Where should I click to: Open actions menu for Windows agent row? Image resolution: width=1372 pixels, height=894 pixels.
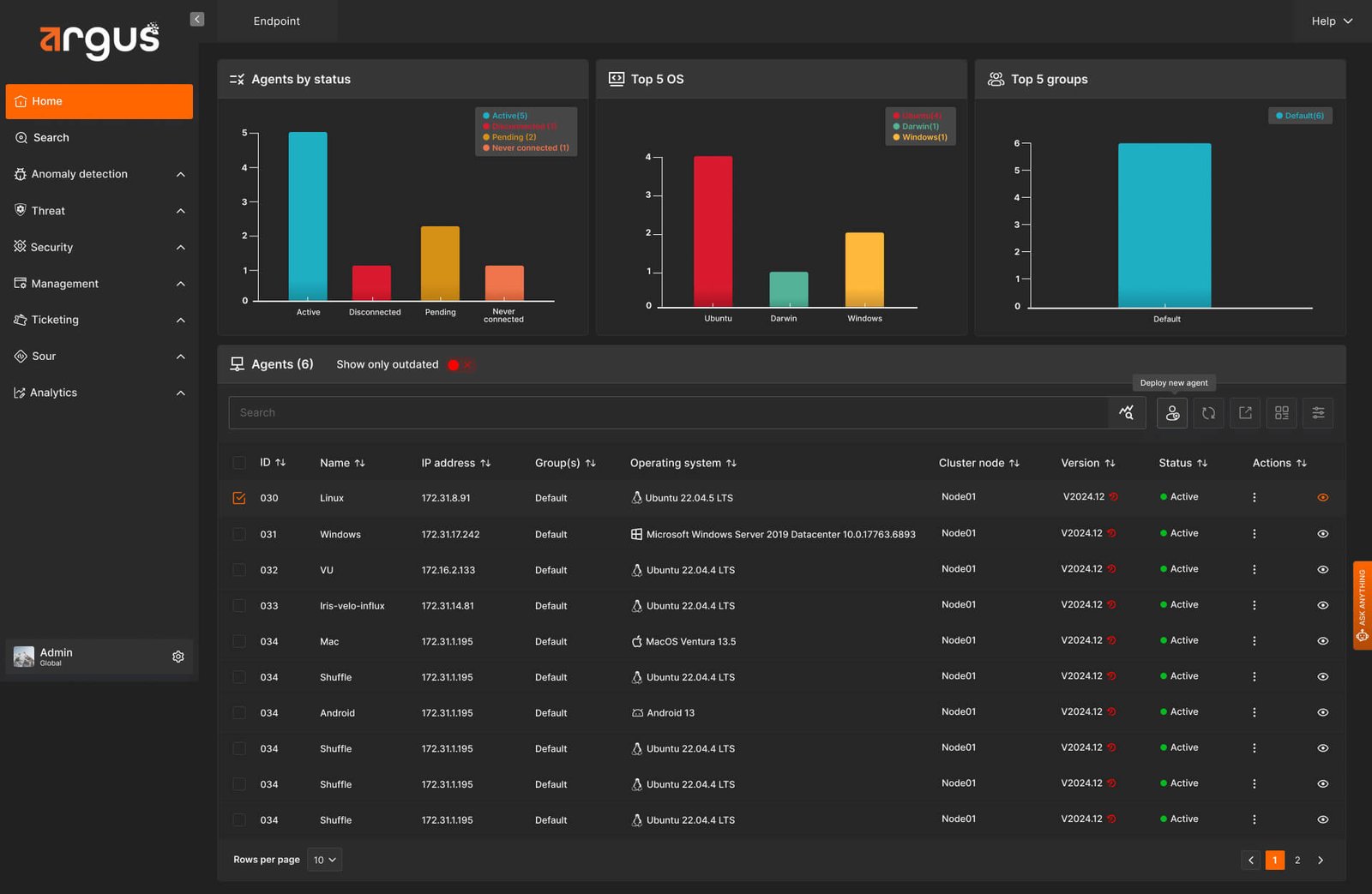point(1254,534)
